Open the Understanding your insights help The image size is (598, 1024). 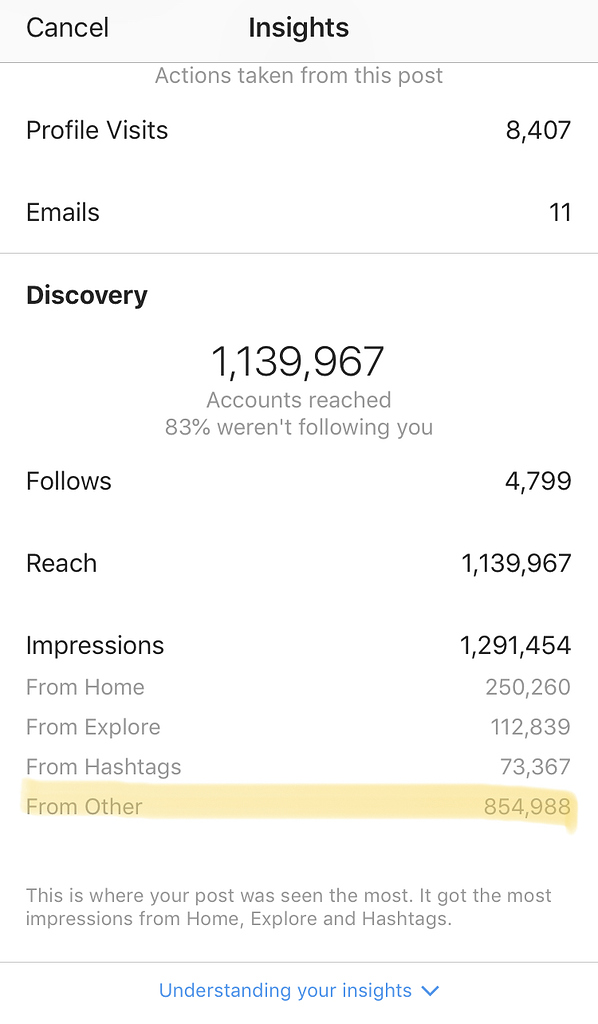(x=287, y=990)
